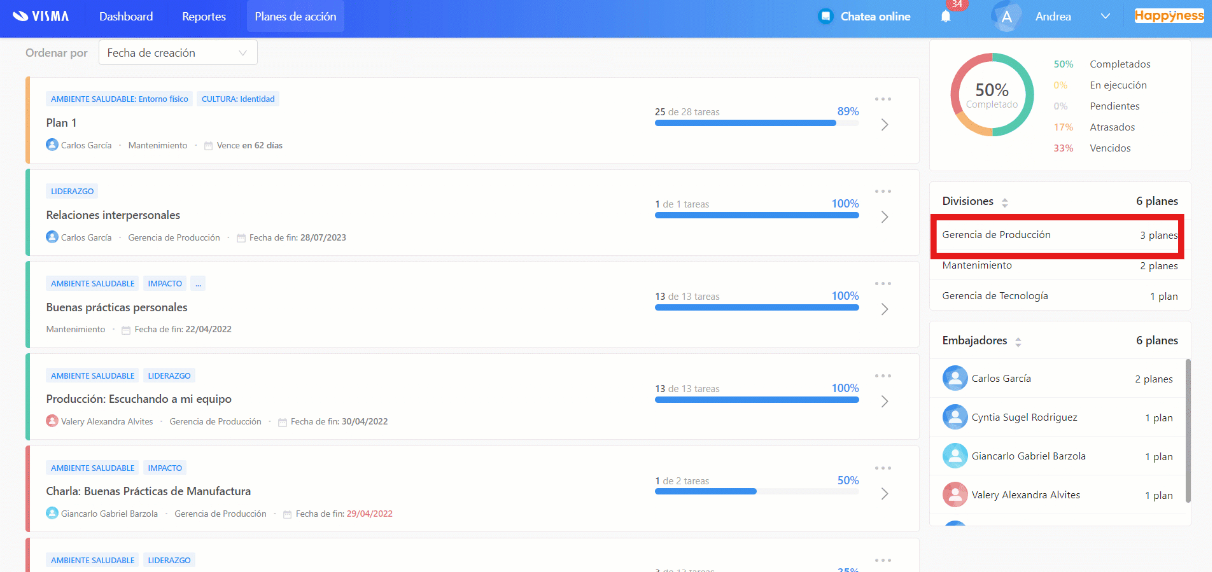Select the Planes de acción tab

tap(295, 16)
